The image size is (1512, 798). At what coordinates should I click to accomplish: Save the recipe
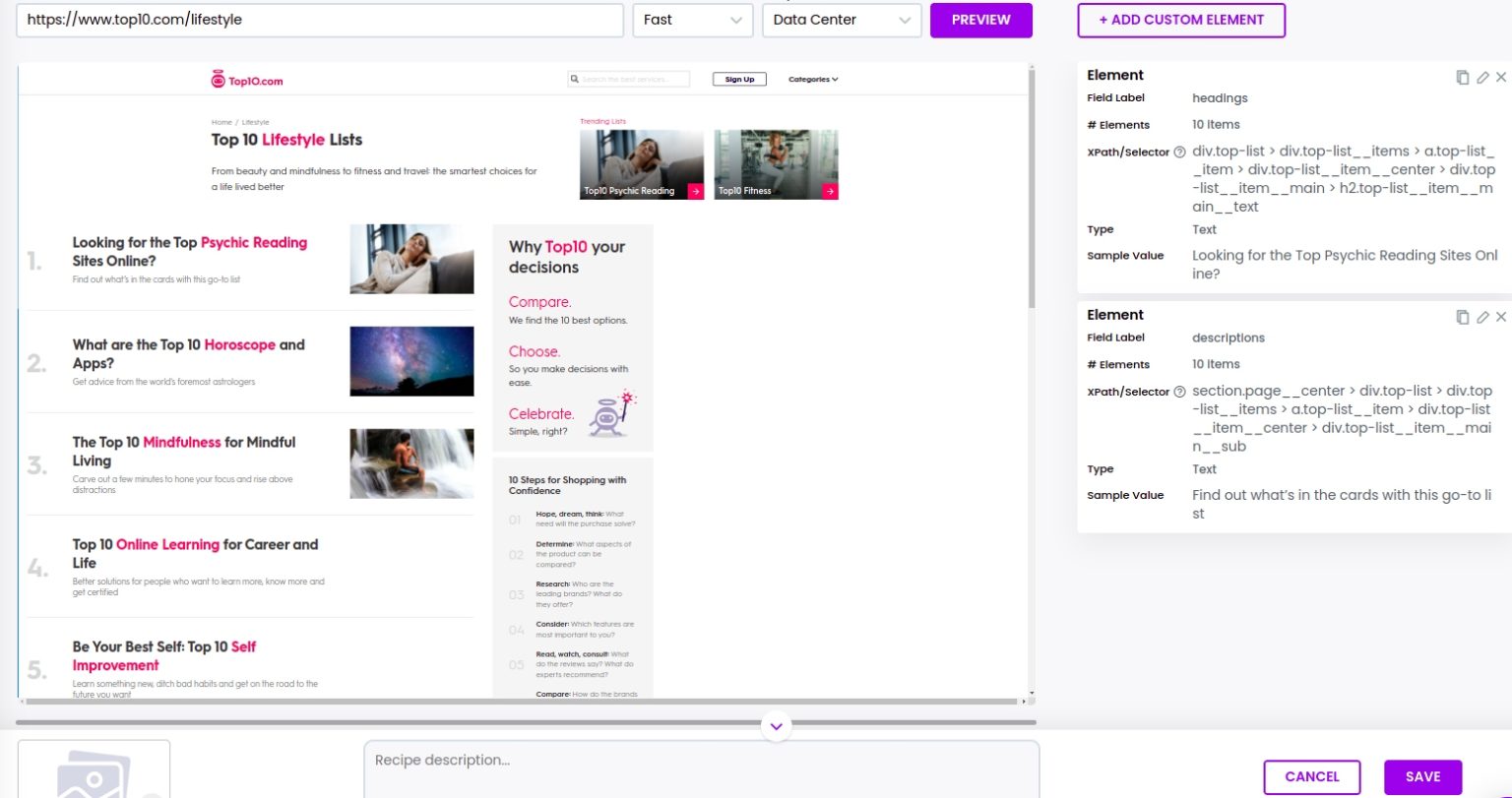[x=1422, y=776]
